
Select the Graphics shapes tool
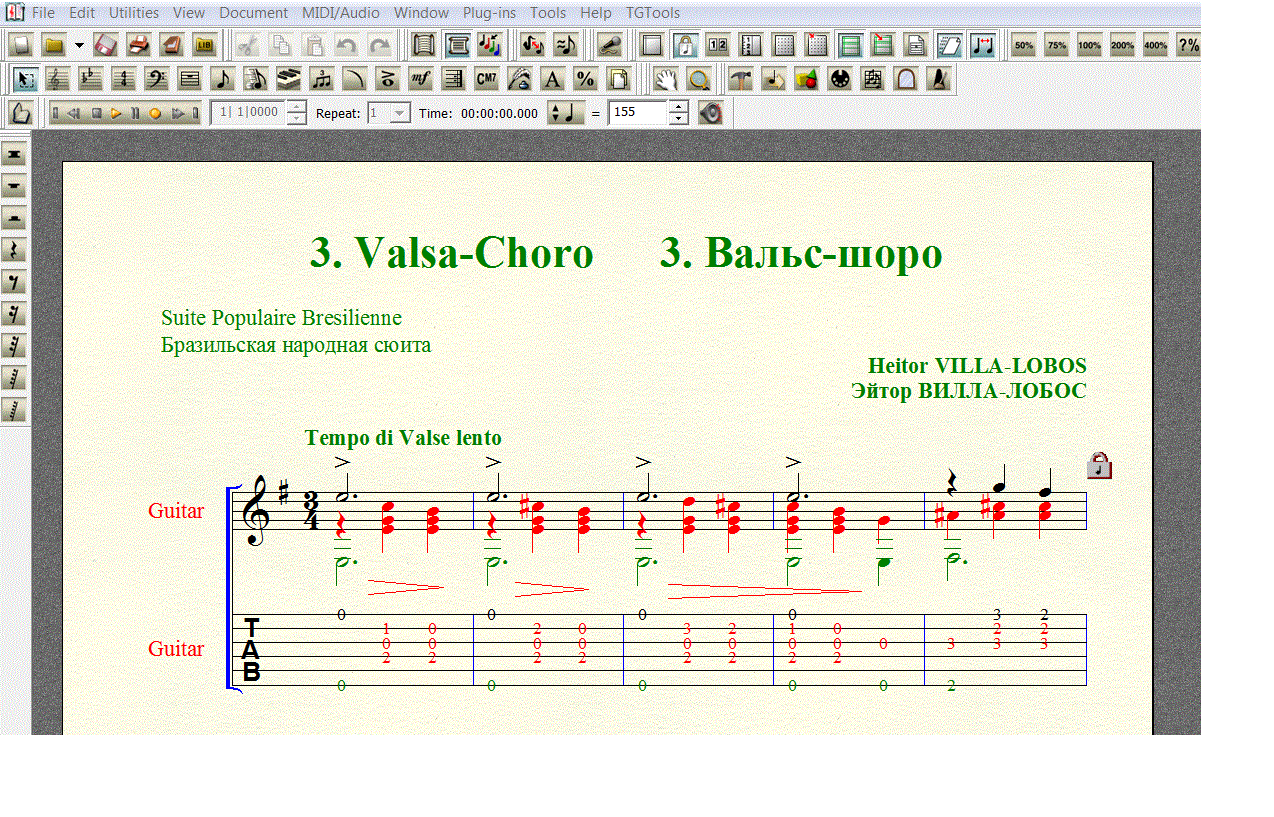tap(806, 79)
